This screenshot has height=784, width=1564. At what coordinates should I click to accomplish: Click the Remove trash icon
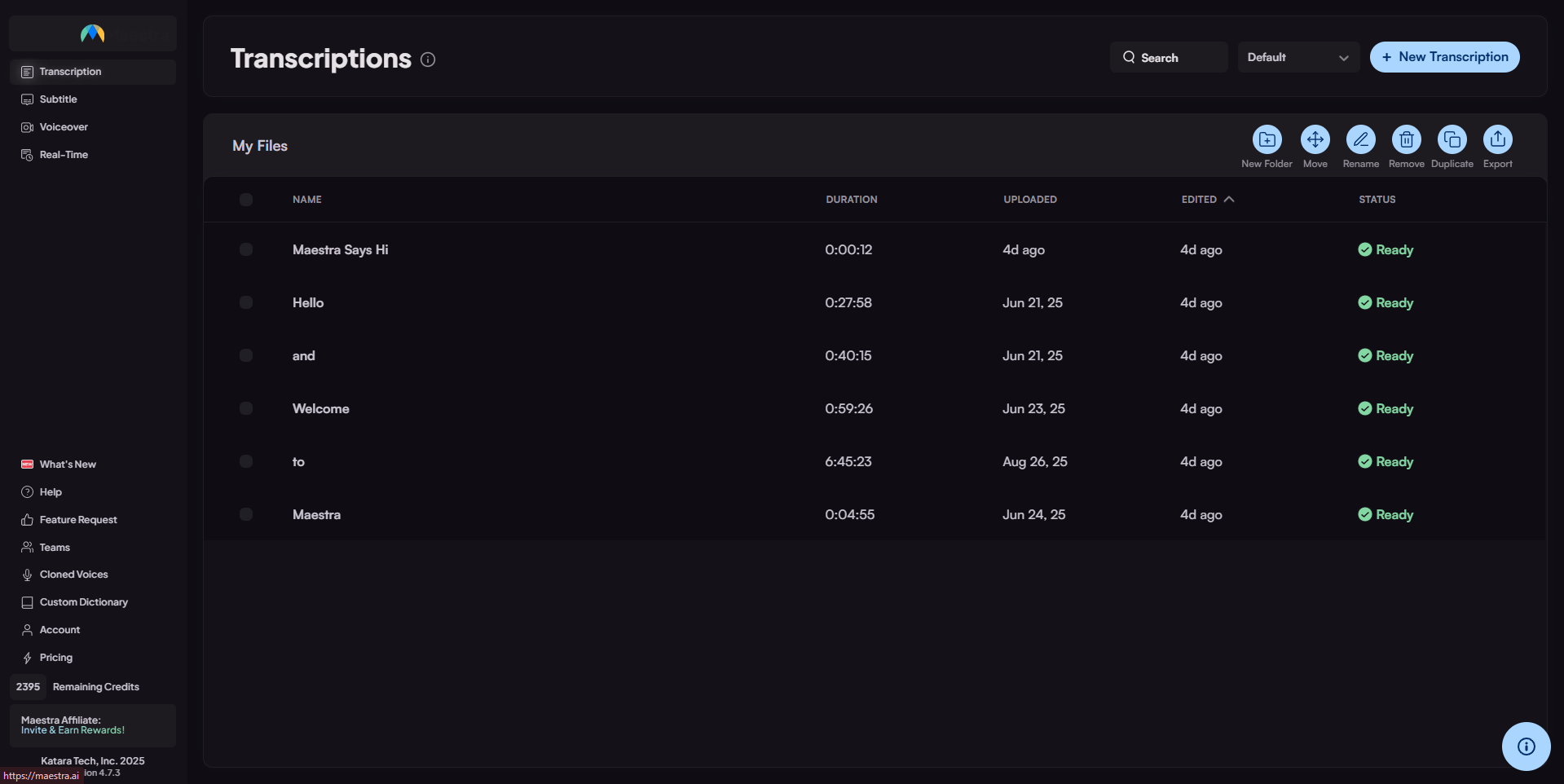coord(1406,139)
